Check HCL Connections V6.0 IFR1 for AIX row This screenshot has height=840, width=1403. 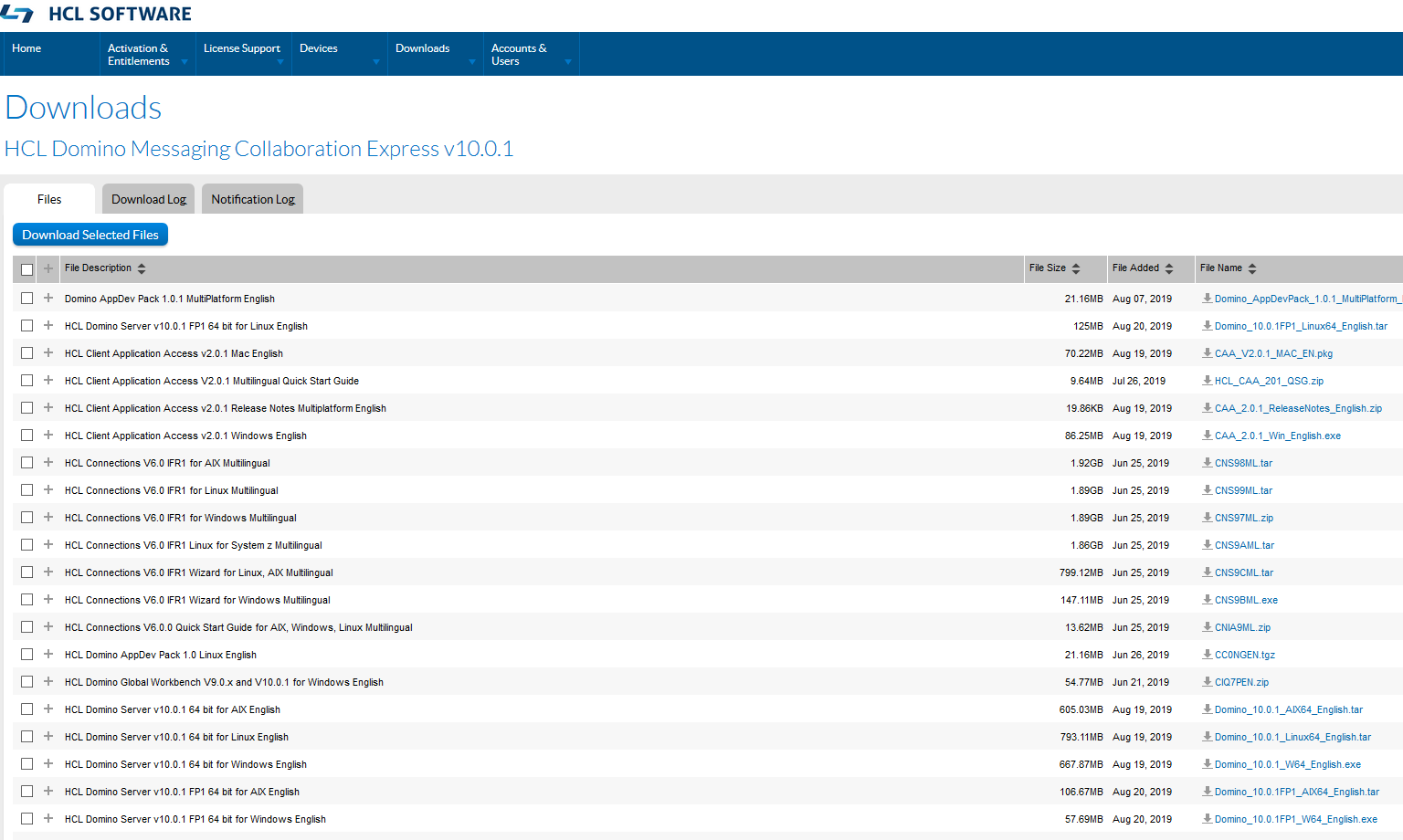coord(26,463)
